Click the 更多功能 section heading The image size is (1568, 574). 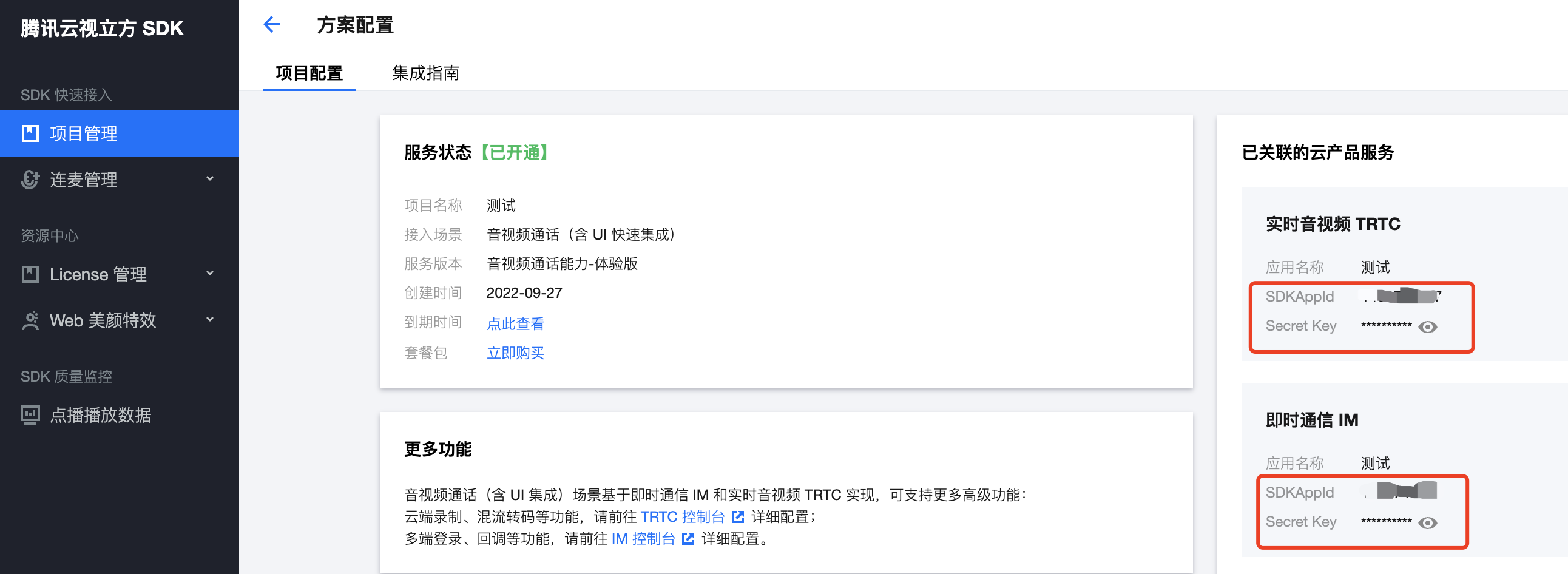[438, 449]
